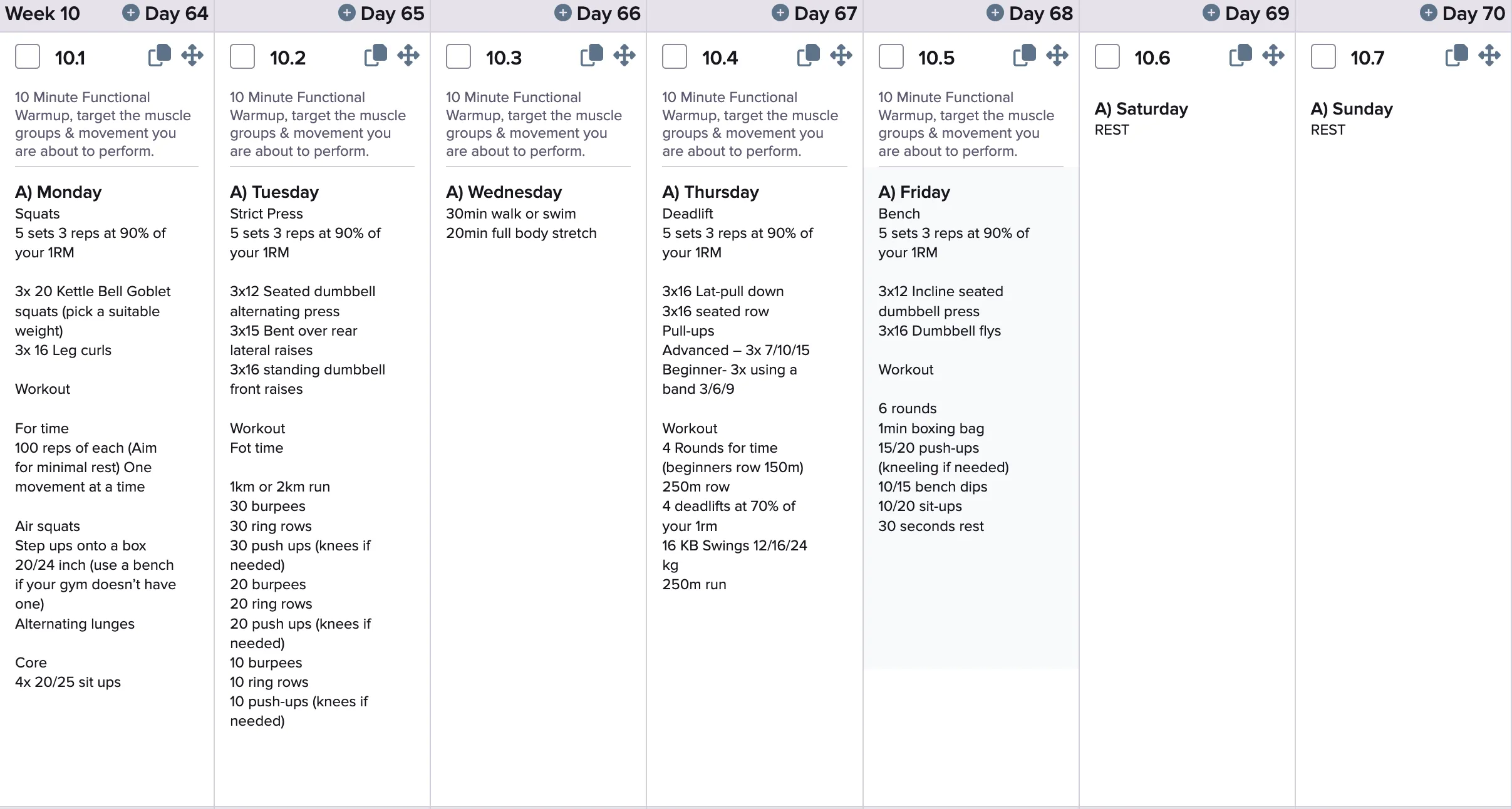Open the A) Monday squats section
1512x809 pixels.
pyautogui.click(x=58, y=192)
